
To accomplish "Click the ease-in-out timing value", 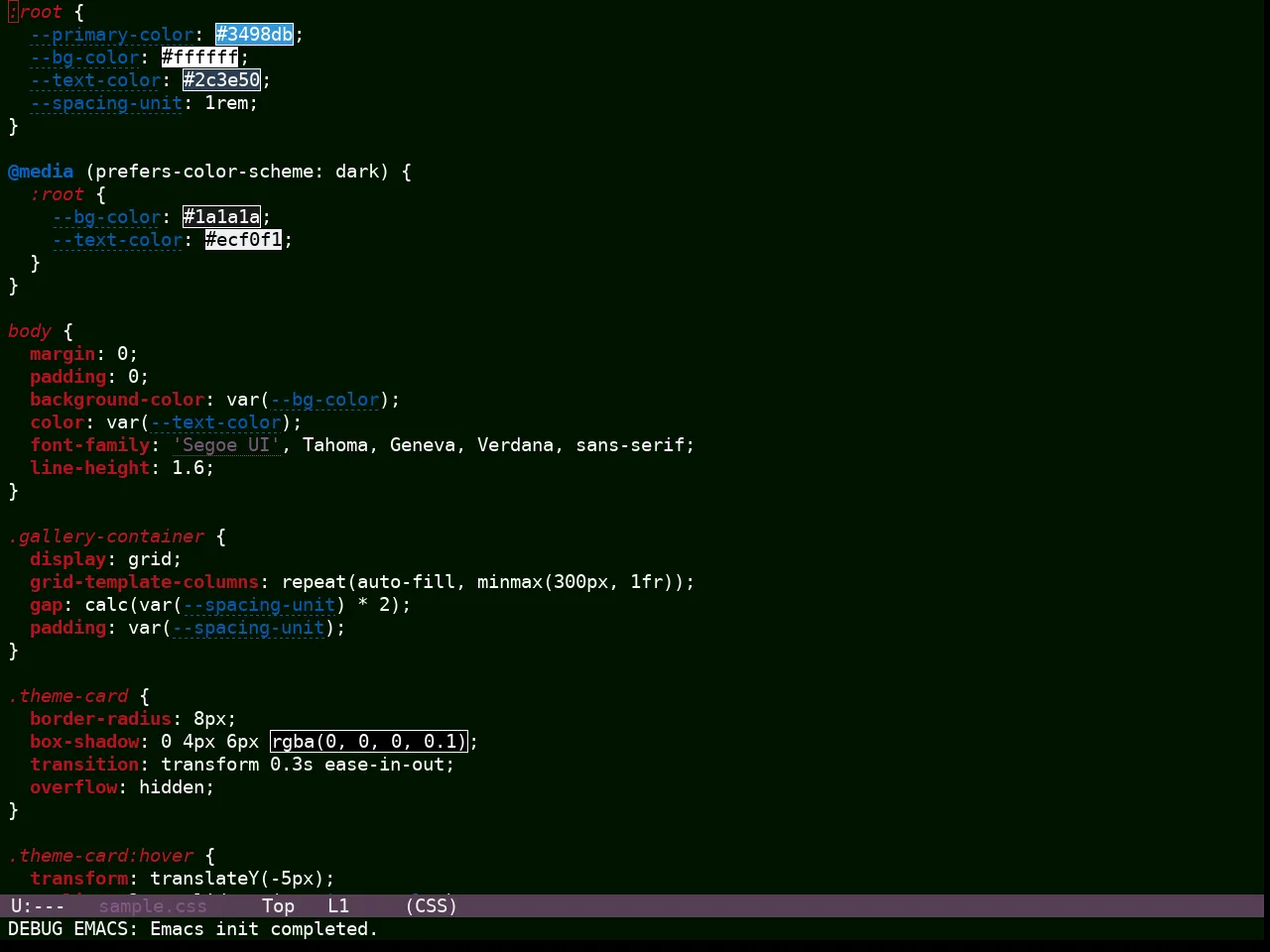I will tap(384, 765).
